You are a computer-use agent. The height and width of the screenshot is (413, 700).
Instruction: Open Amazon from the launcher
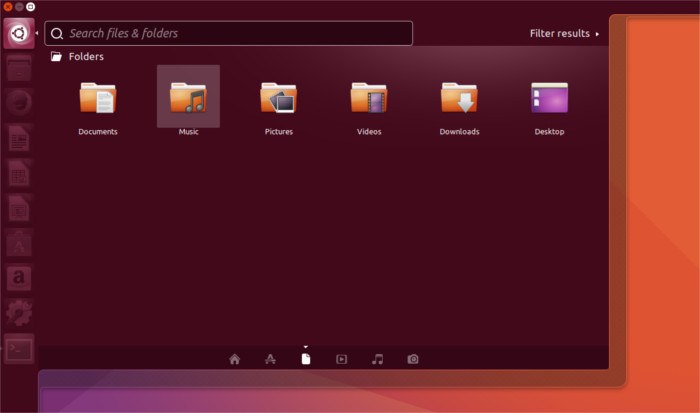point(19,277)
